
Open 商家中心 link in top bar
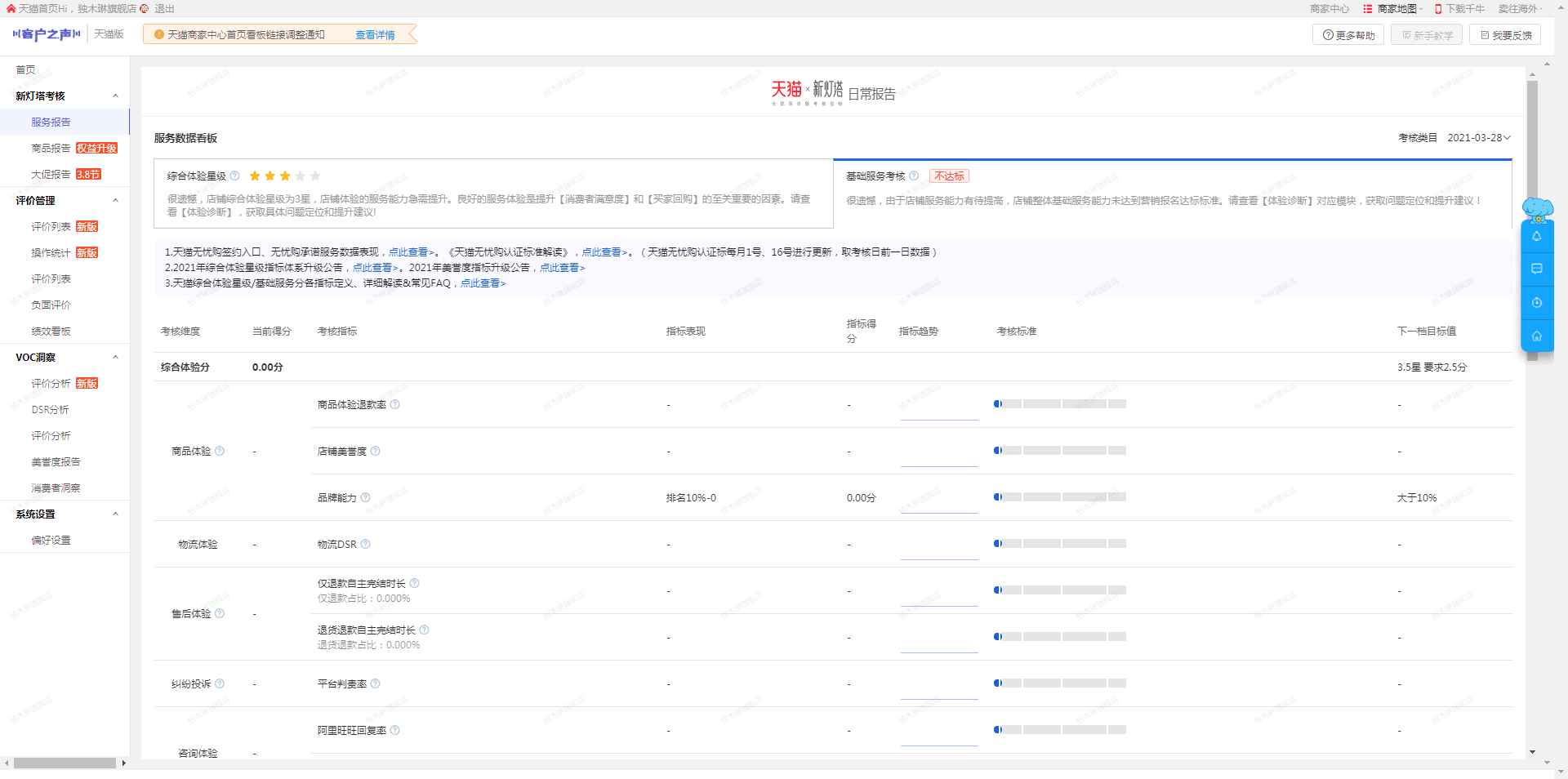pyautogui.click(x=1330, y=9)
